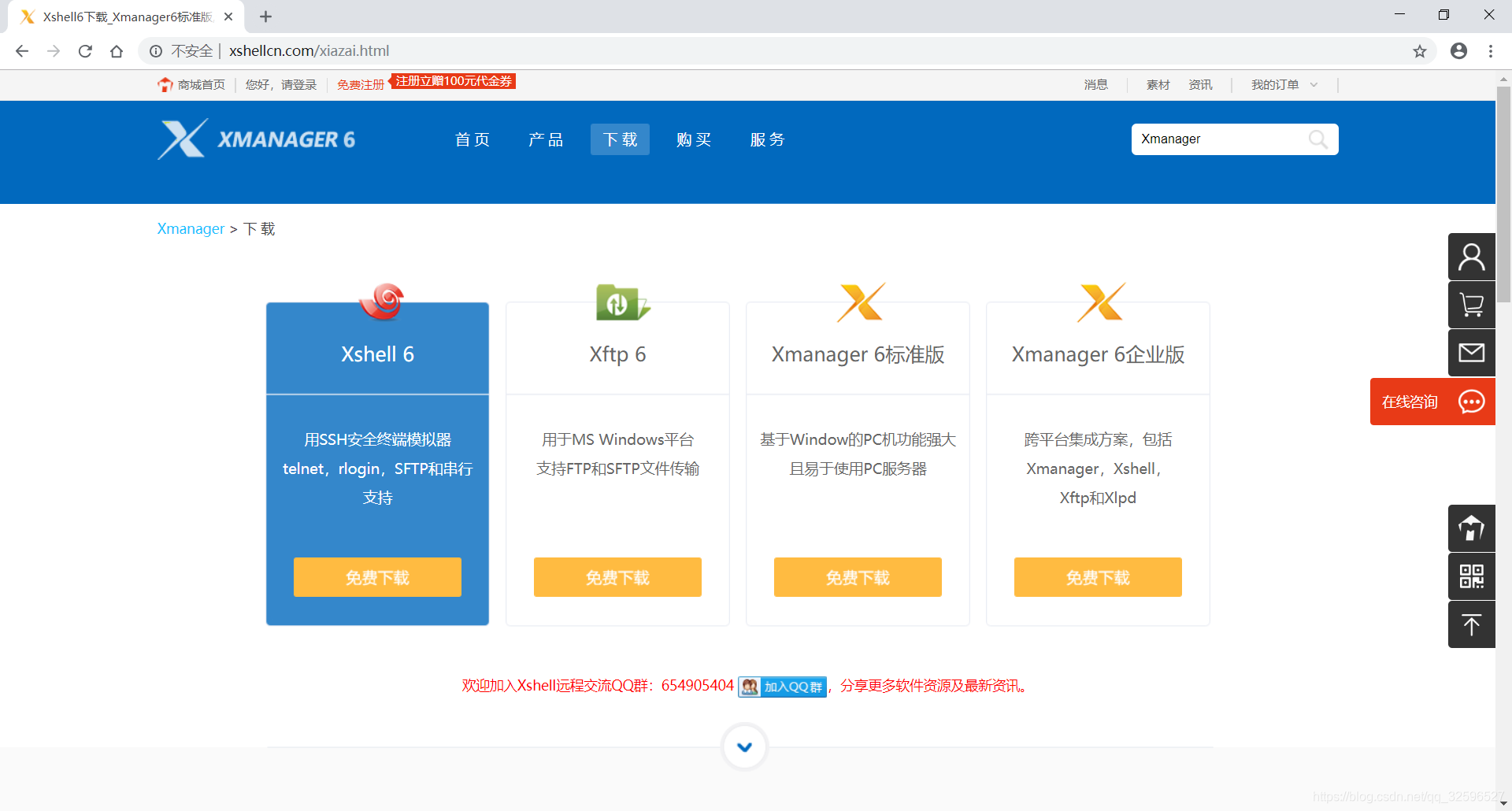Show the QR code from the sidebar icon

pos(1471,576)
